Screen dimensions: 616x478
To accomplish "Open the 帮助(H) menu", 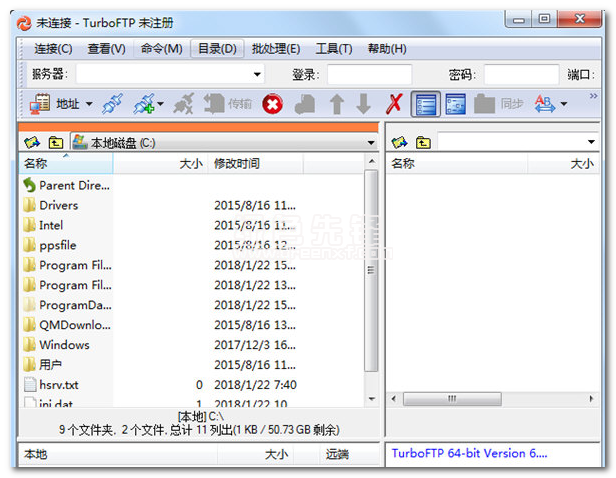I will (387, 49).
